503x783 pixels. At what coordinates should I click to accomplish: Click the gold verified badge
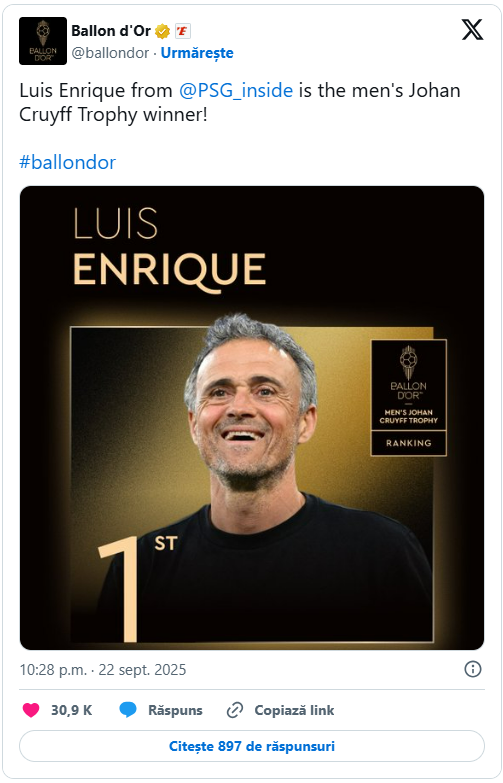(162, 31)
